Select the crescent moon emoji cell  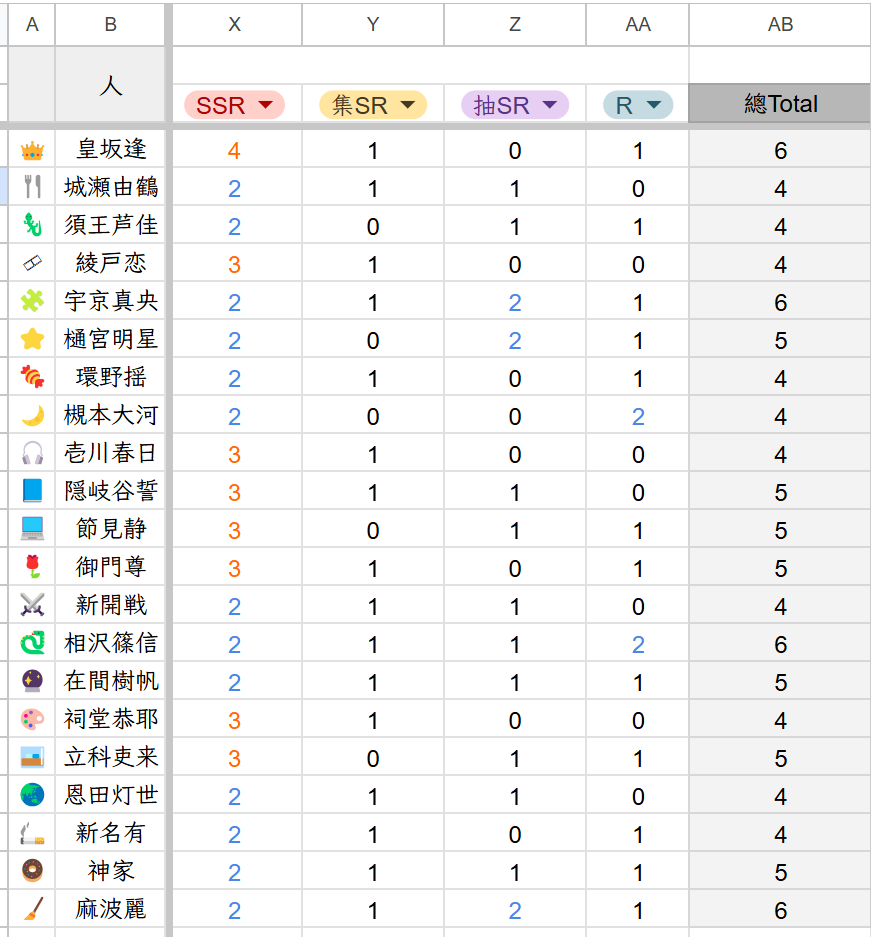point(32,415)
